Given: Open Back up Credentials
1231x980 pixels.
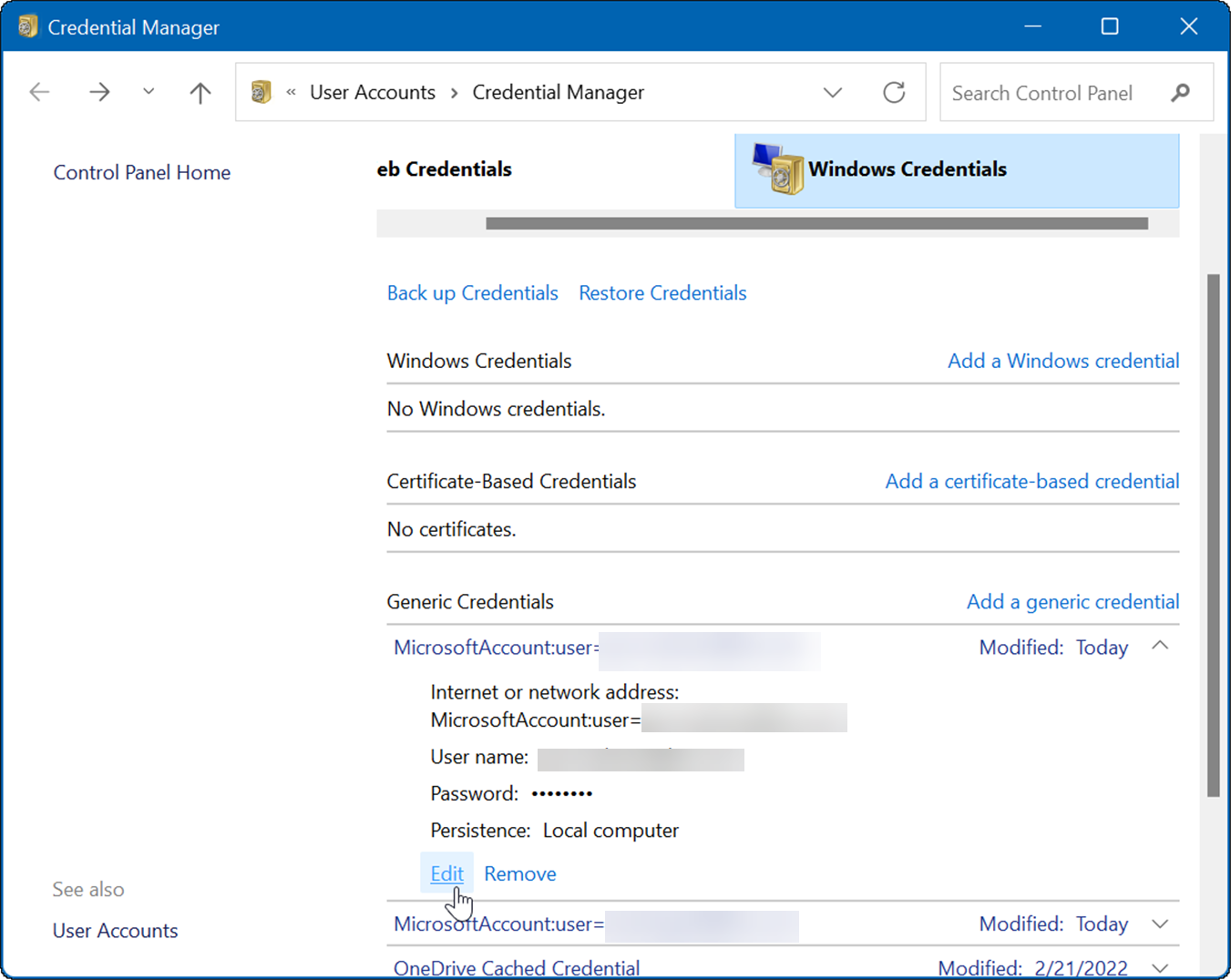Looking at the screenshot, I should (472, 292).
